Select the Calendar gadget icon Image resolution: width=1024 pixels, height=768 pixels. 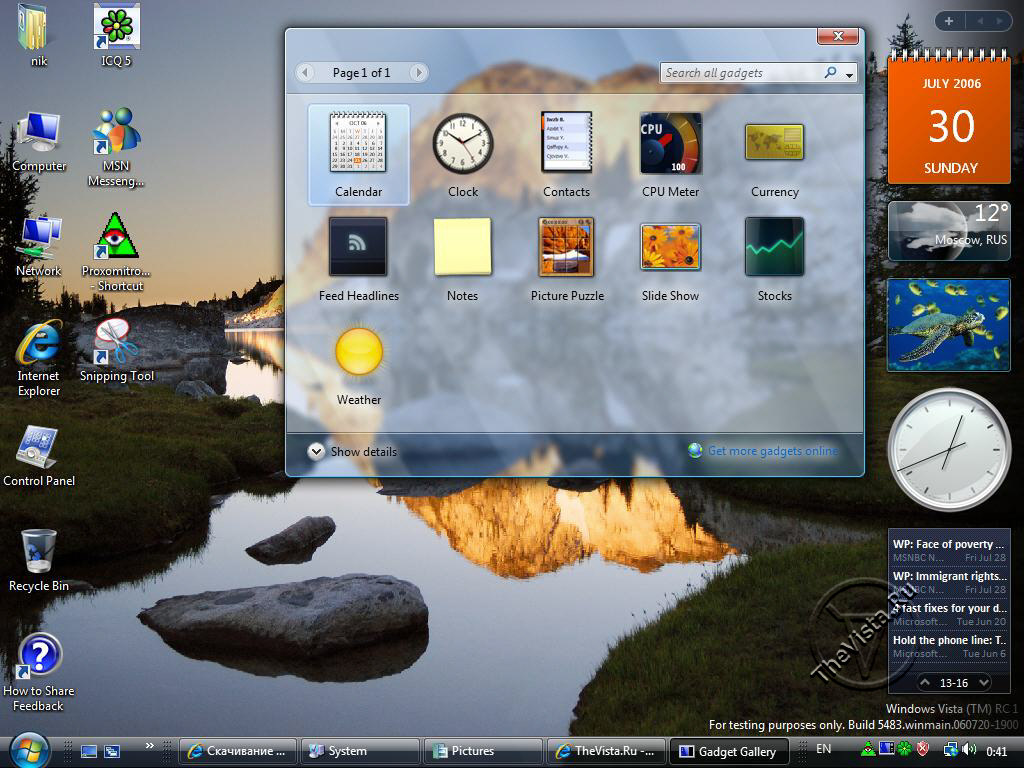(358, 143)
